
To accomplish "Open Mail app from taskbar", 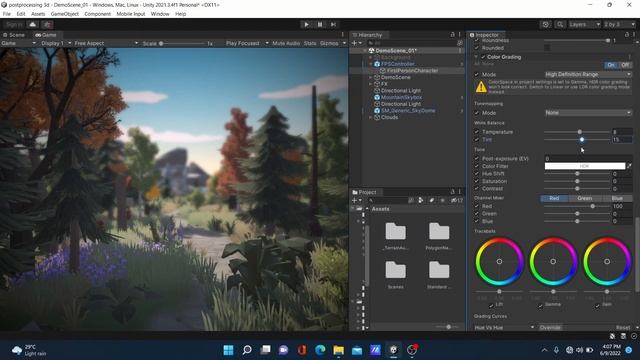I will coord(357,350).
